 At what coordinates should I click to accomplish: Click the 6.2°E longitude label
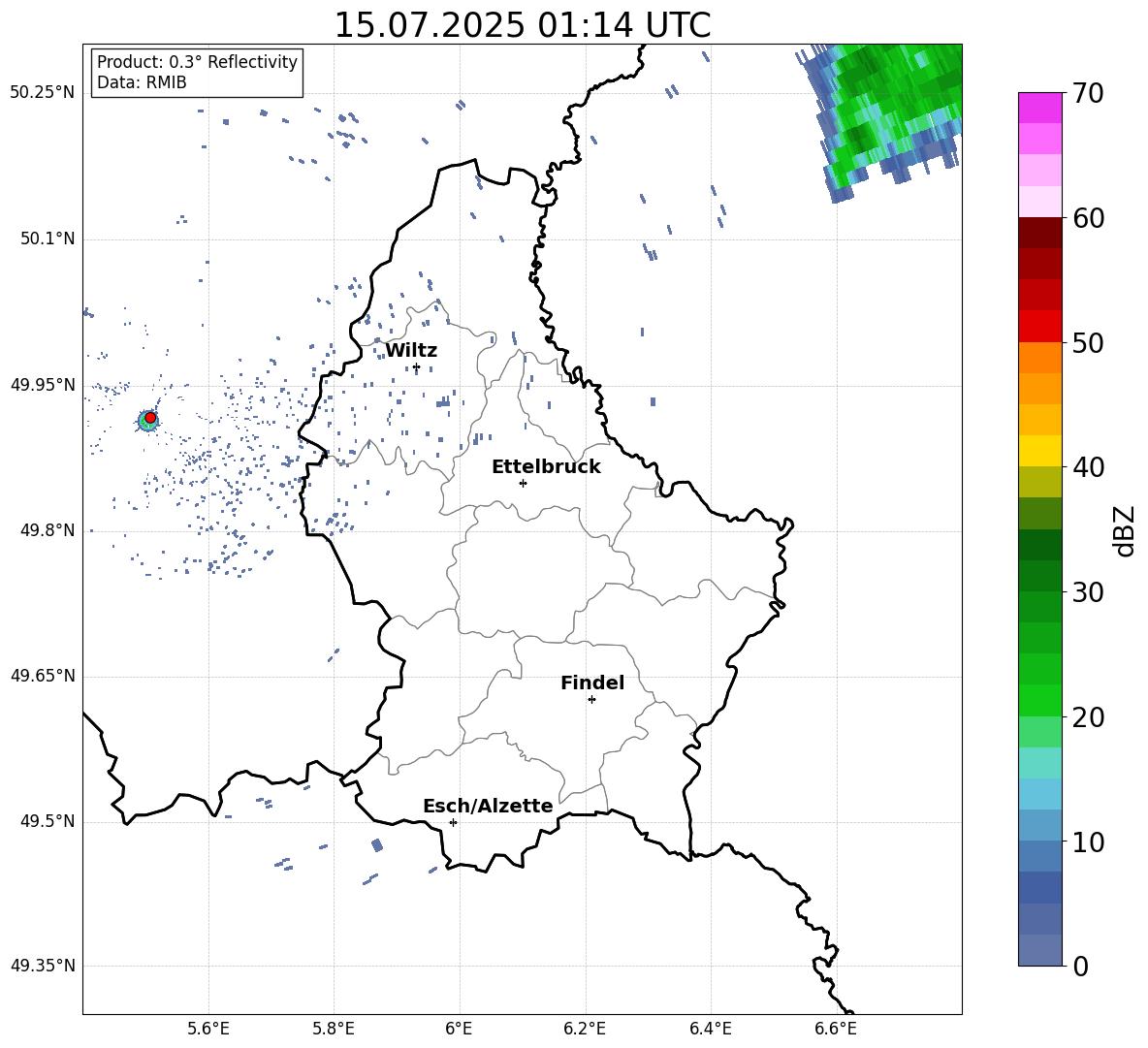(x=585, y=1029)
